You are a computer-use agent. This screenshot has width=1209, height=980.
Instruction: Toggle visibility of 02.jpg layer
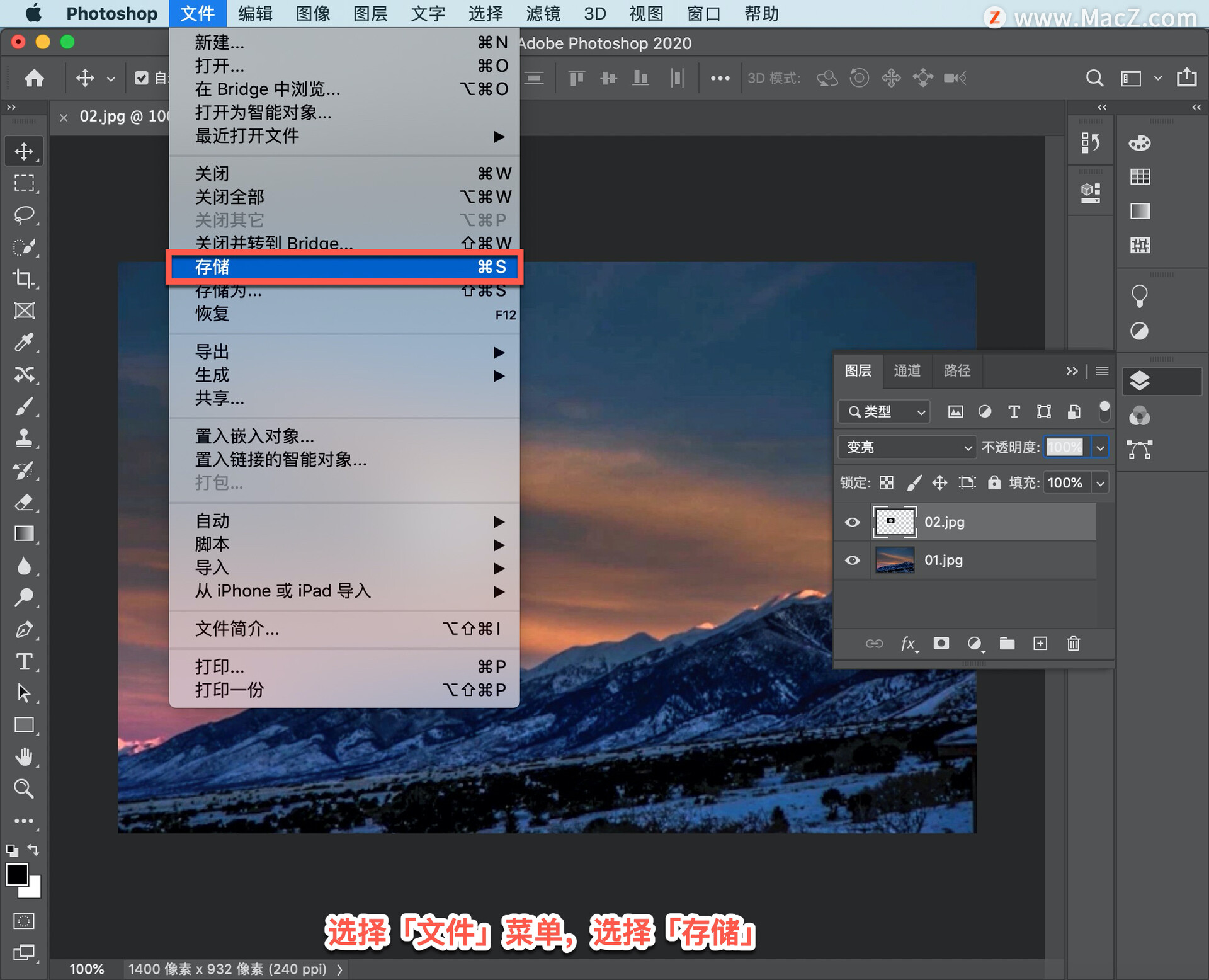click(x=852, y=522)
